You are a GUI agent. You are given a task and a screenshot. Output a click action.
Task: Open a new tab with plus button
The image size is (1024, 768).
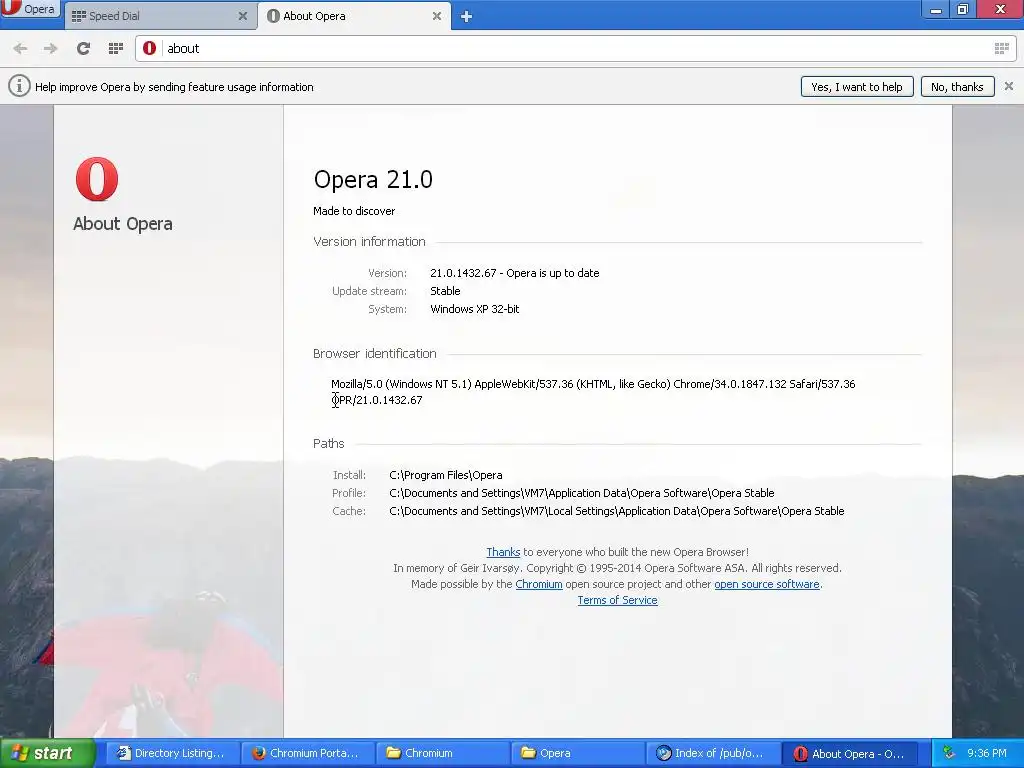tap(466, 16)
